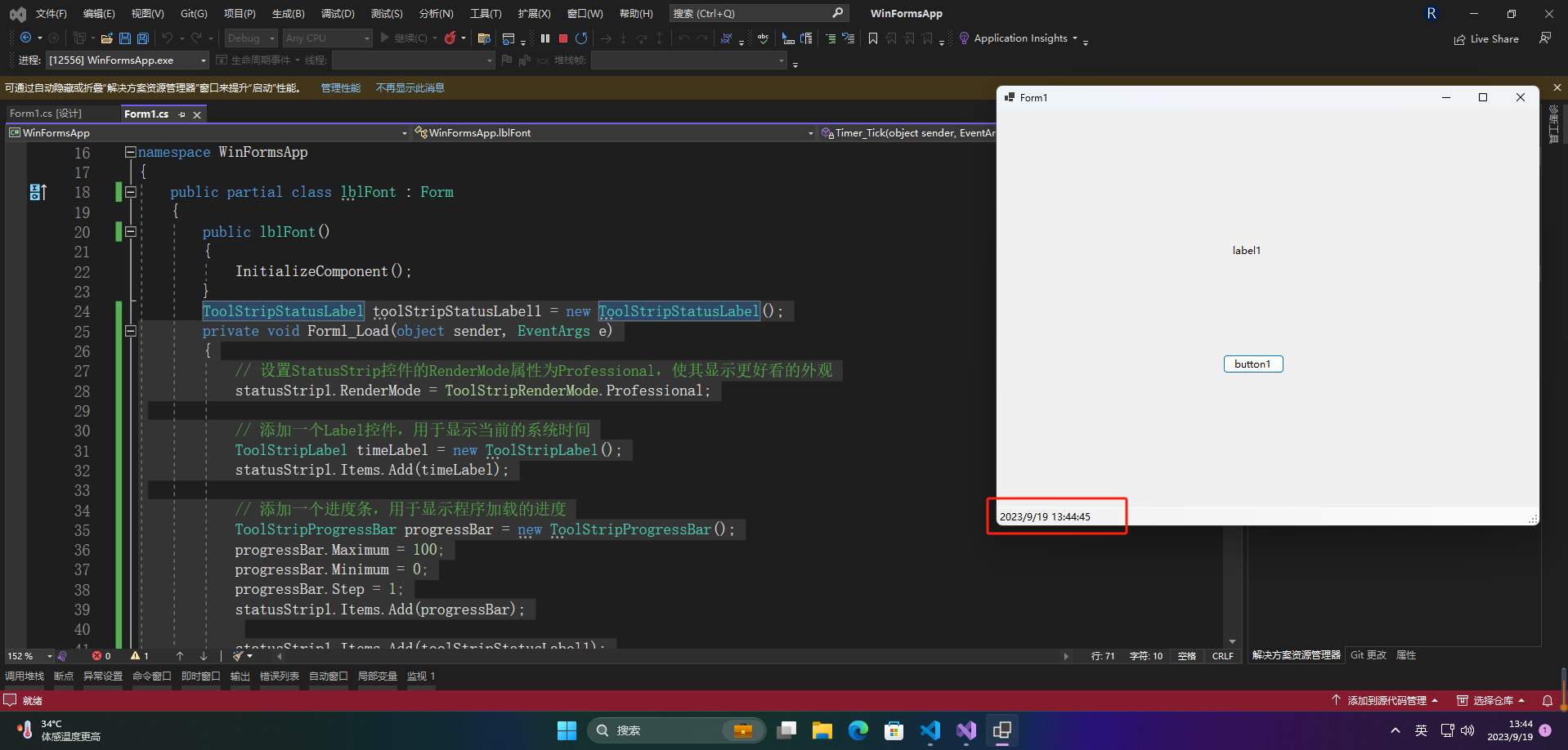The height and width of the screenshot is (750, 1568).
Task: Open the 调试(D) menu
Action: click(x=338, y=14)
